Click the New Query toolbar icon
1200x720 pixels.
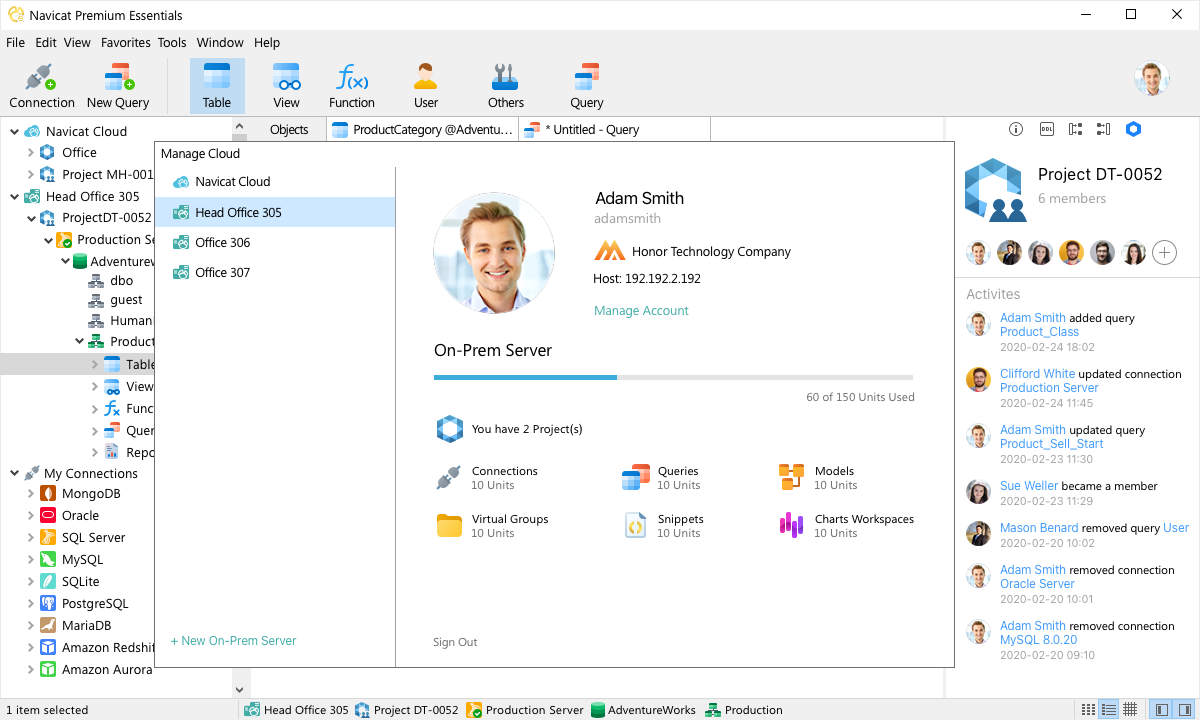point(118,86)
